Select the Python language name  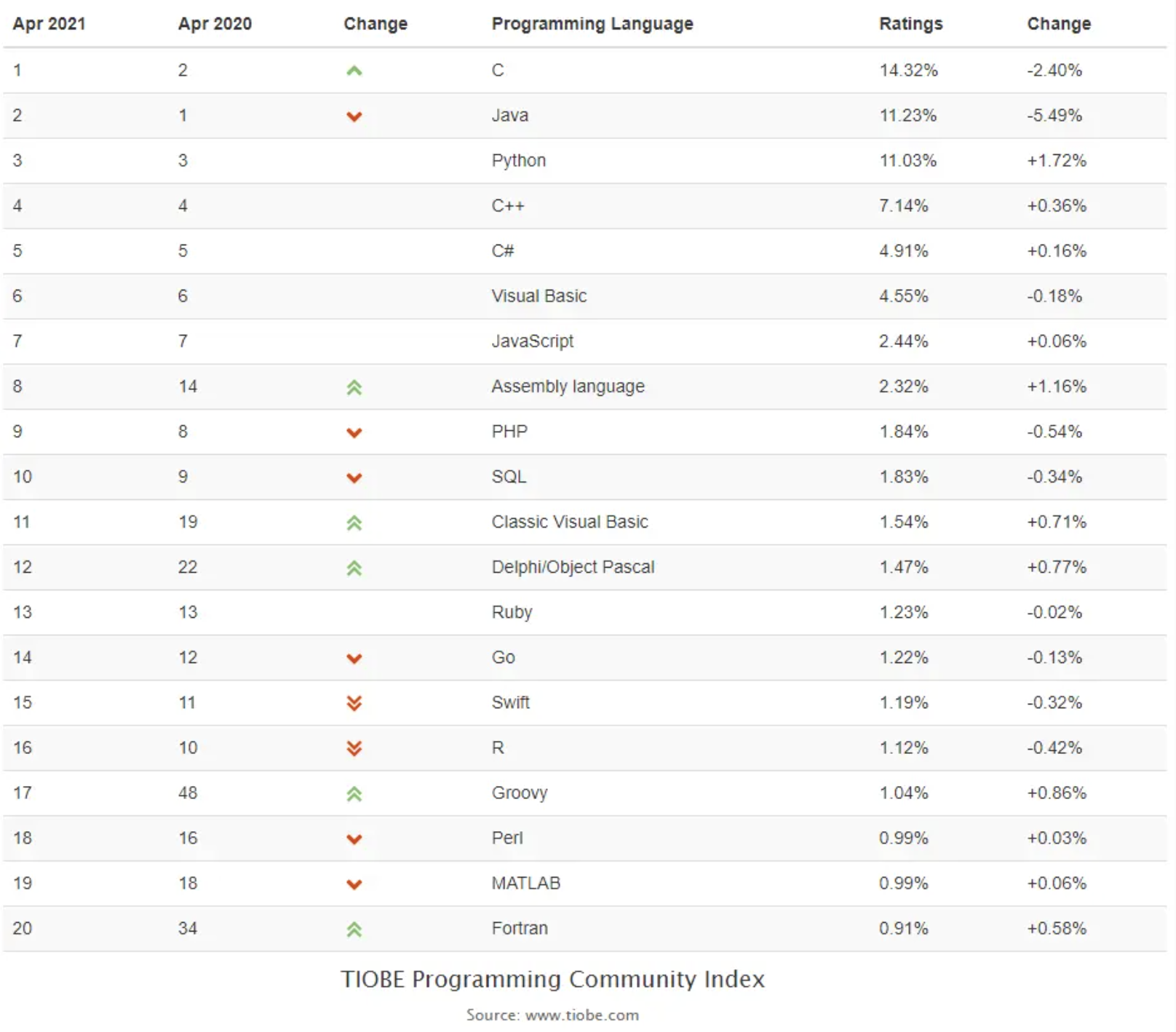pos(518,161)
